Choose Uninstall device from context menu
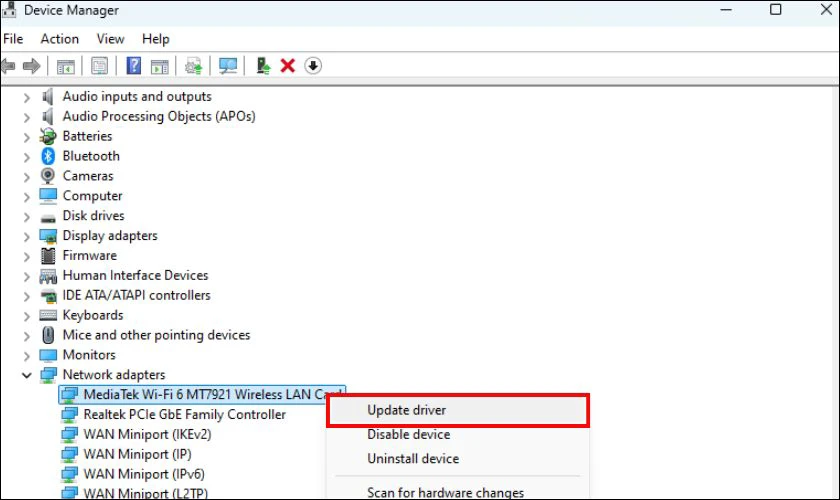The image size is (840, 500). point(413,459)
